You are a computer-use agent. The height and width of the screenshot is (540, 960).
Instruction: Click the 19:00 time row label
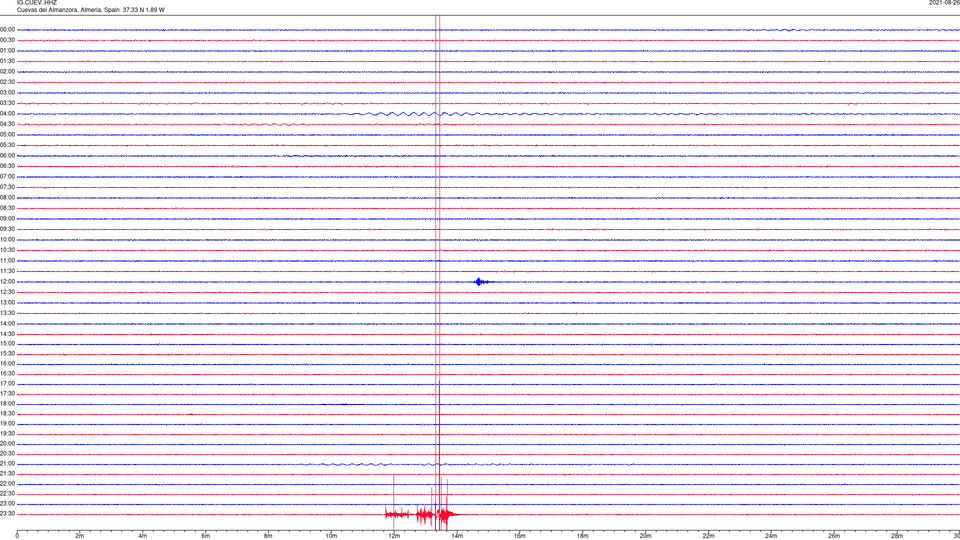tap(7, 424)
